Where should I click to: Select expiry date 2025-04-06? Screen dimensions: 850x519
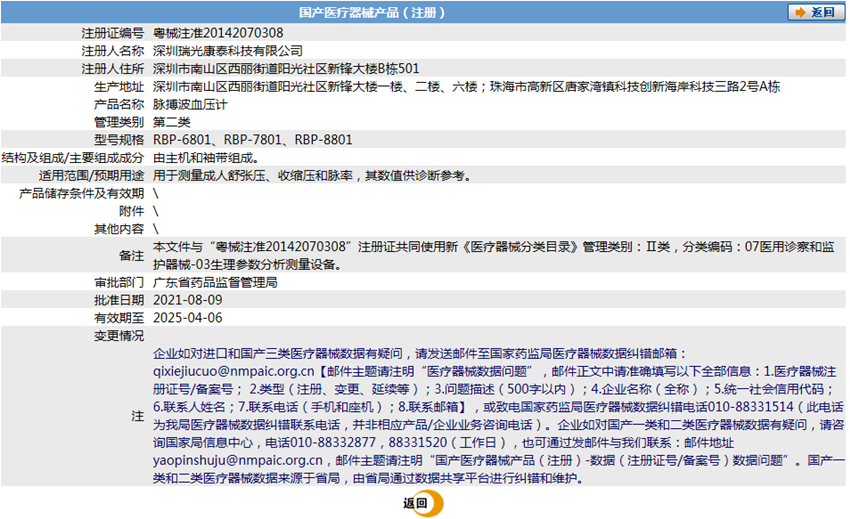188,318
